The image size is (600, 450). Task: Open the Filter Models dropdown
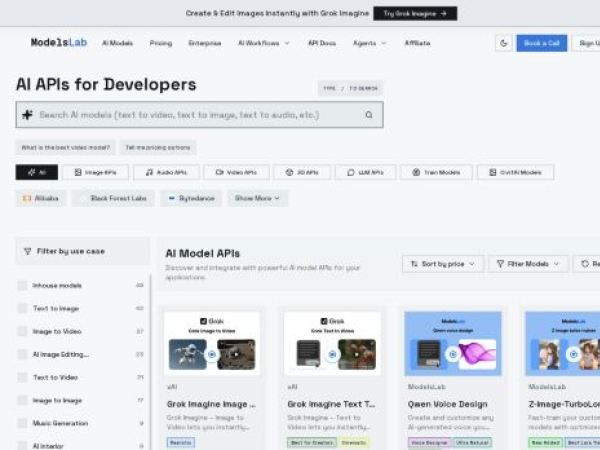click(528, 264)
